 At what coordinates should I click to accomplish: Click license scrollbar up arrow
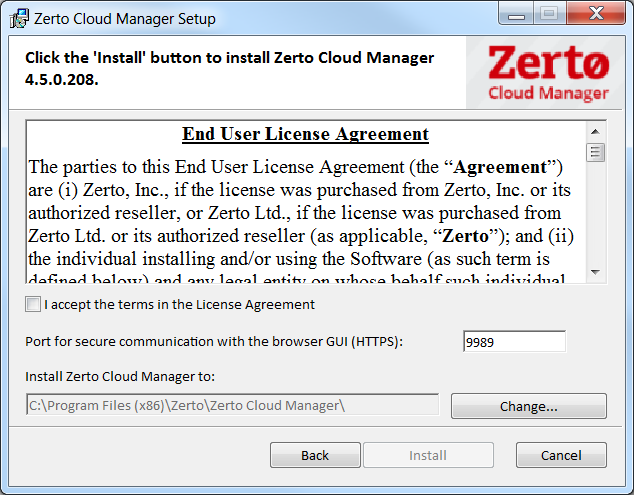click(x=595, y=131)
